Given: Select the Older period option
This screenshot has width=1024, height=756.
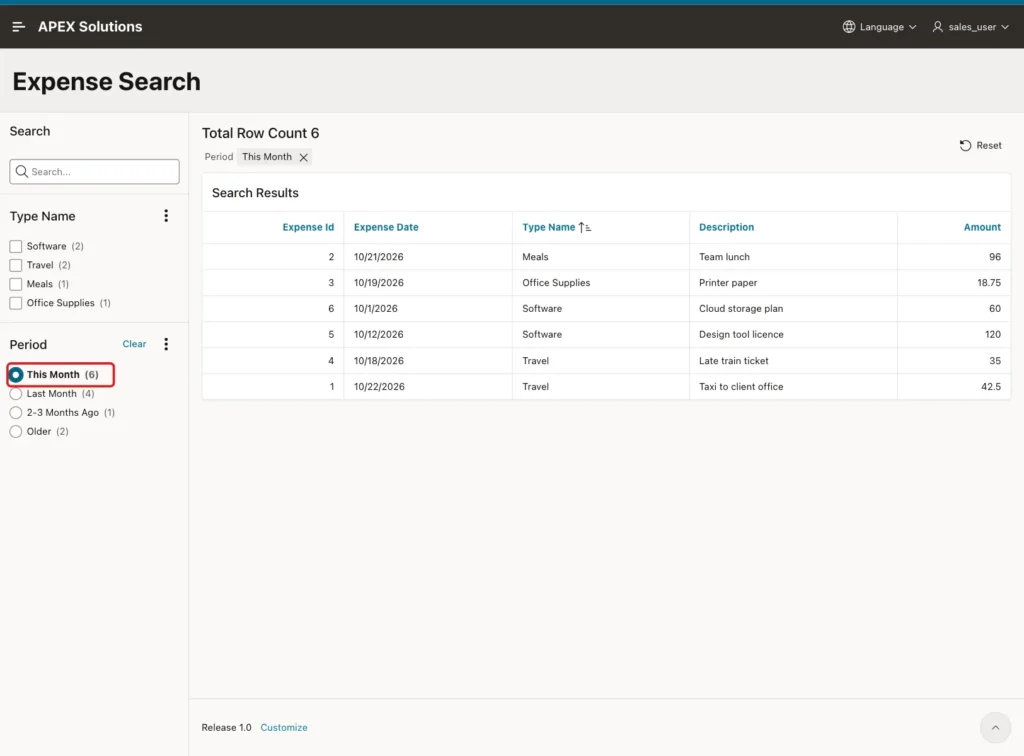Looking at the screenshot, I should [16, 432].
